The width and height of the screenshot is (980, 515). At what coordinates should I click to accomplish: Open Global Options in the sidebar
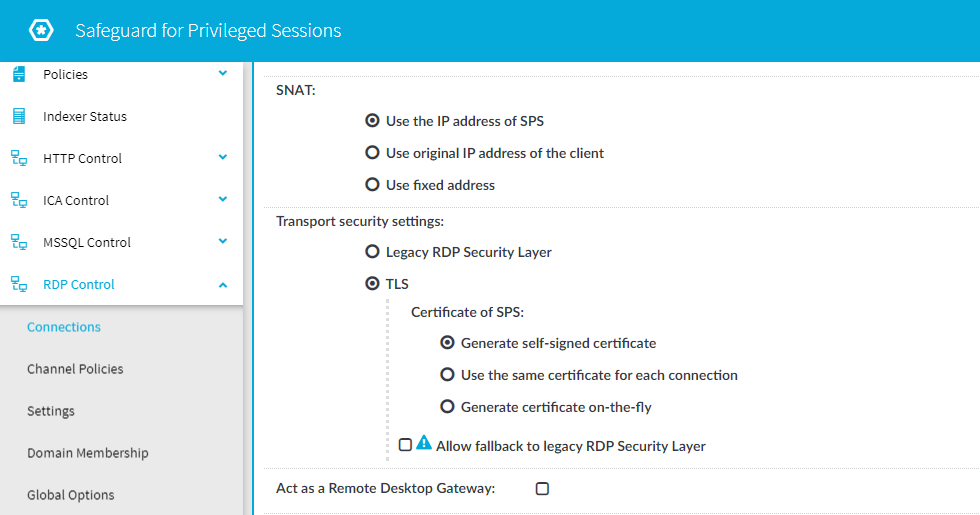click(71, 495)
